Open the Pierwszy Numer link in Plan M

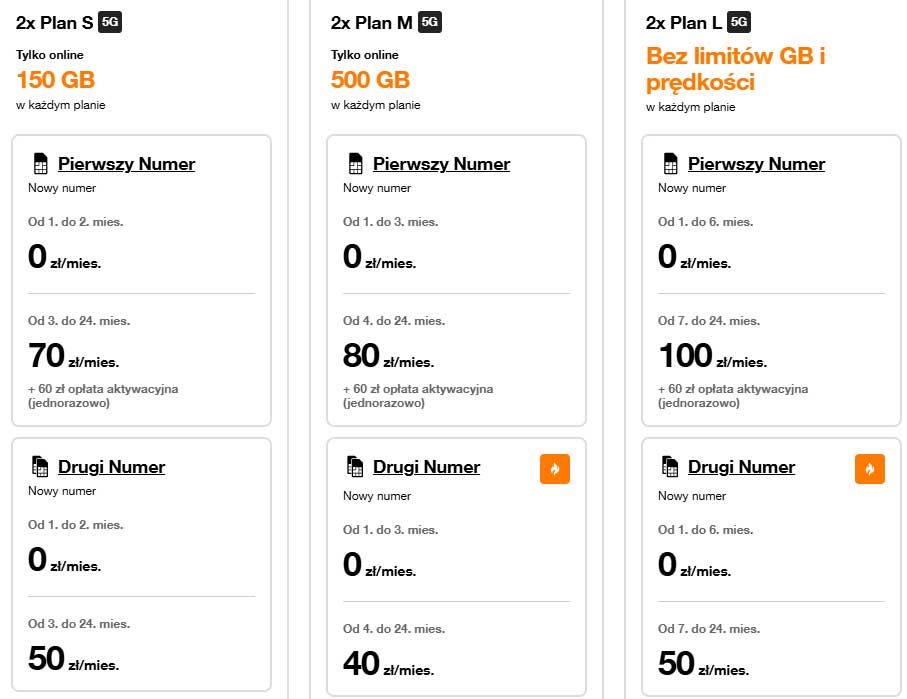click(440, 163)
